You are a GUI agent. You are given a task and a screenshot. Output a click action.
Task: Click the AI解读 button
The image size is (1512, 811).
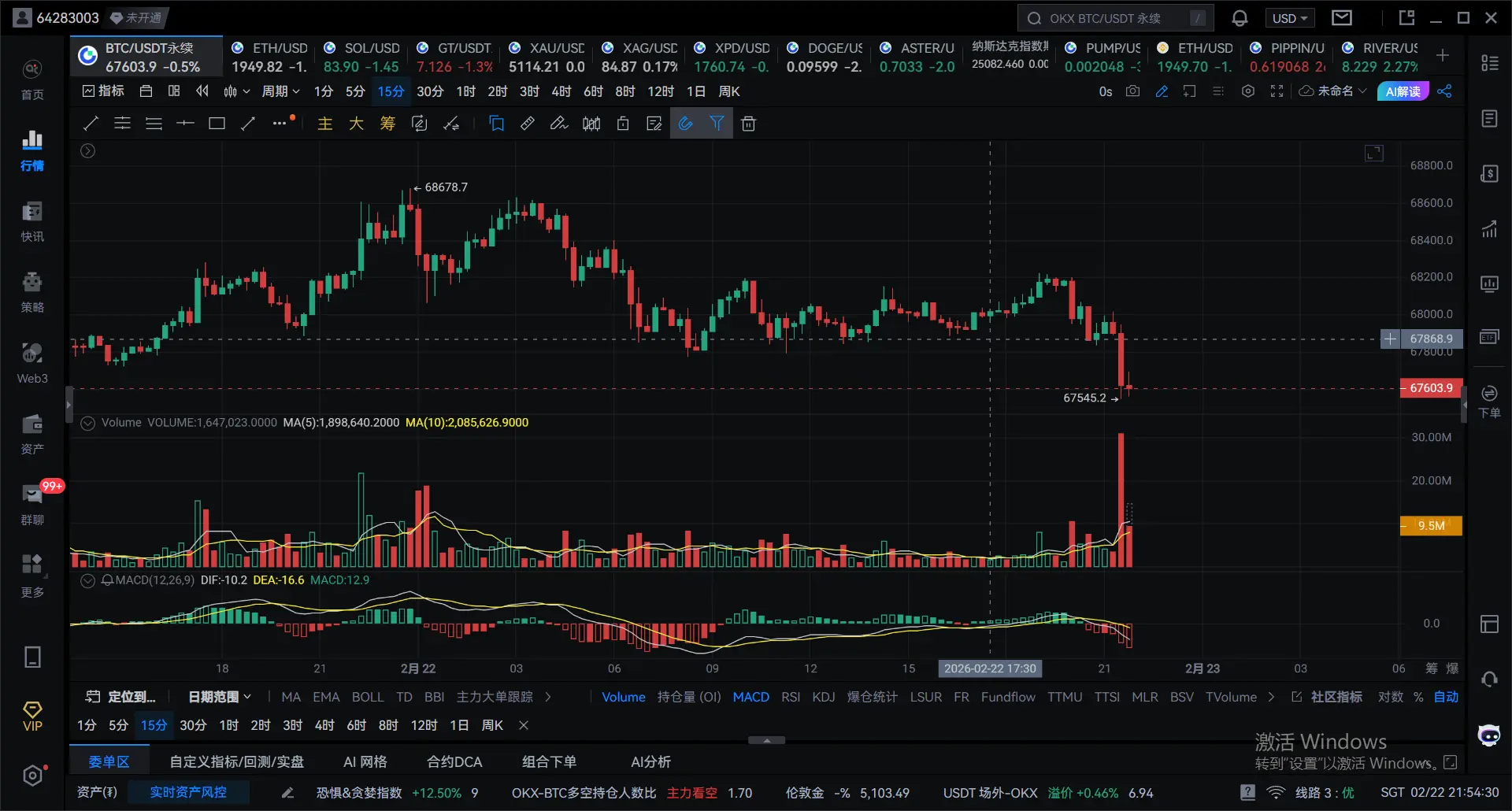pos(1403,91)
